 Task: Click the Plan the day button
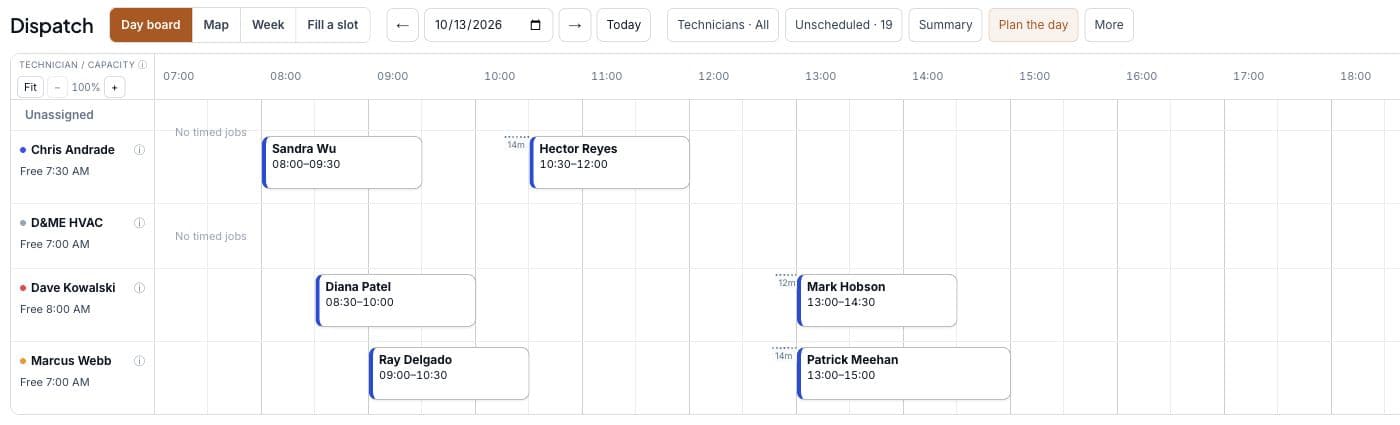click(x=1033, y=25)
